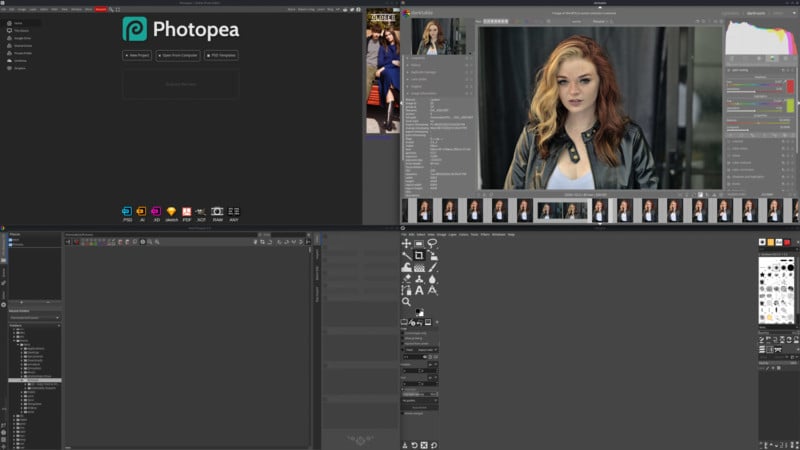Click the zoom-in magnifier in RawTherapee toolbar

point(157,242)
